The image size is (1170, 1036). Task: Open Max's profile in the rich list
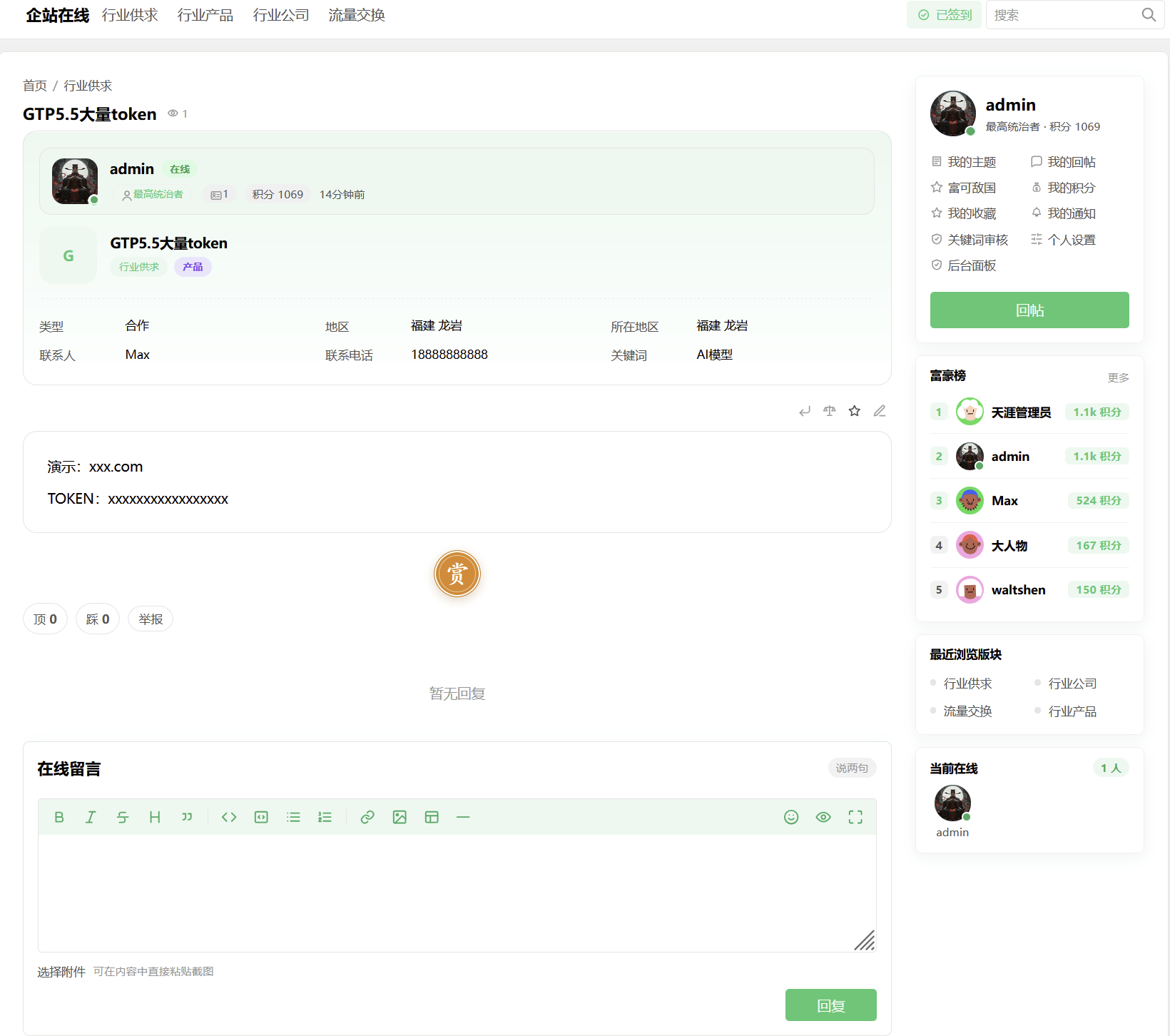[x=1004, y=501]
